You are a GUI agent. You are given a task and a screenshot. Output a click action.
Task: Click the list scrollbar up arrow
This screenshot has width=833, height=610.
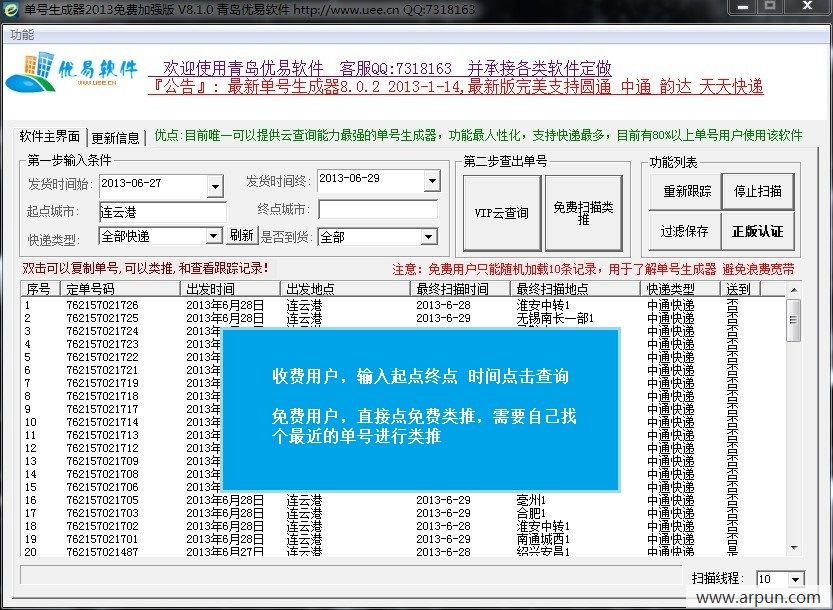click(794, 290)
